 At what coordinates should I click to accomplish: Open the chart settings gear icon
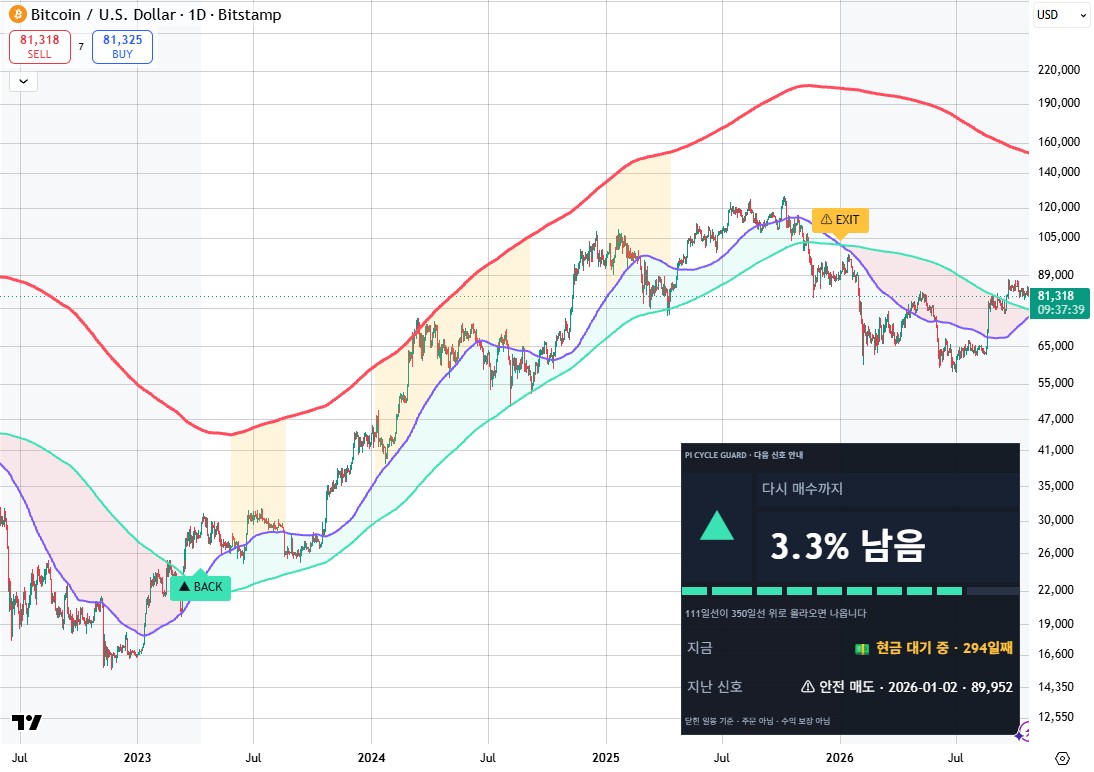click(x=1062, y=758)
